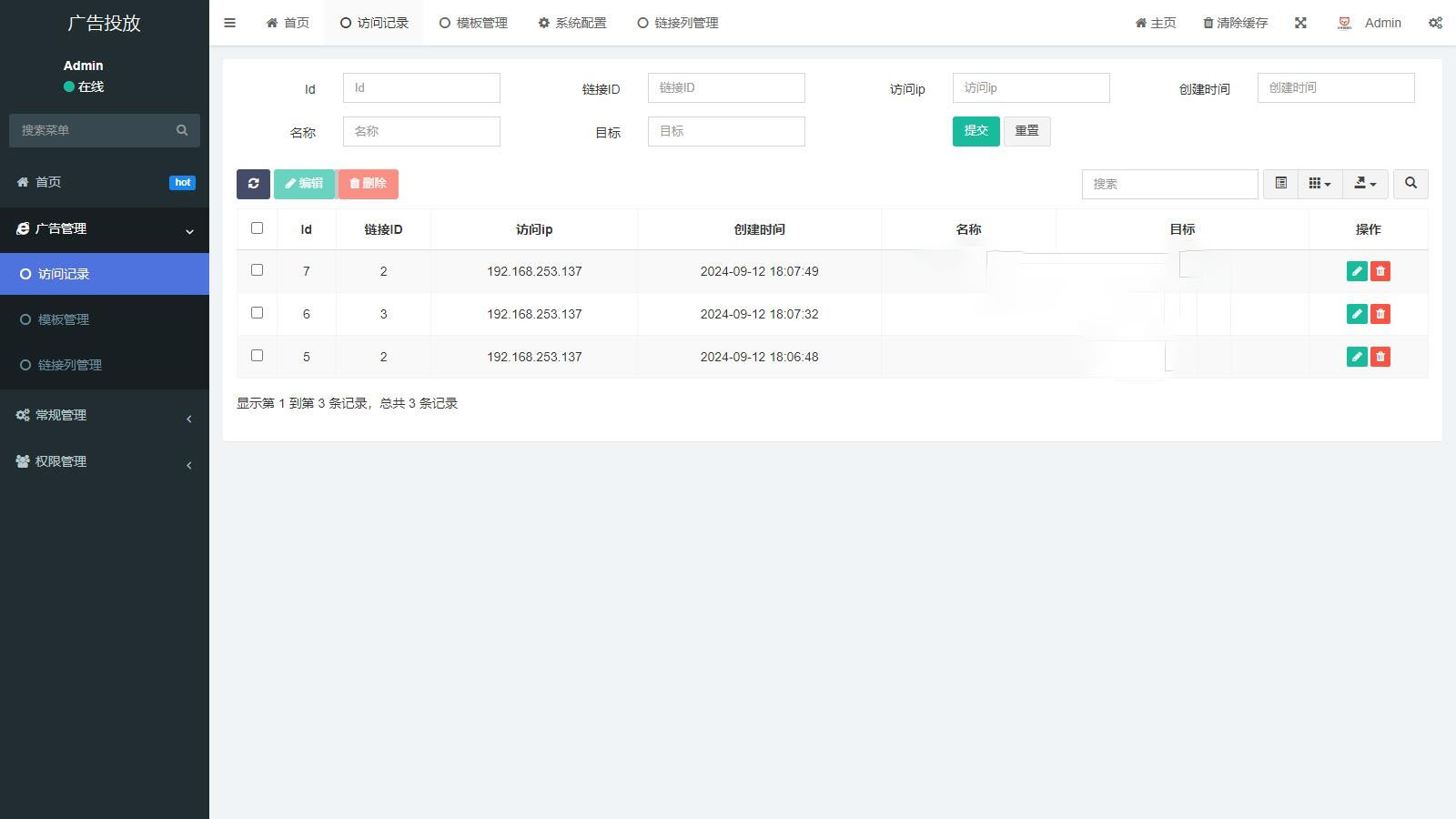The height and width of the screenshot is (819, 1456).
Task: Select the checkbox for record Id 5
Action: [x=257, y=356]
